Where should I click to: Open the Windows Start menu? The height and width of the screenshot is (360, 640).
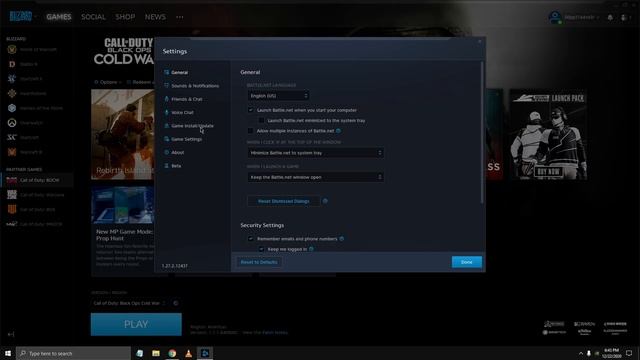coord(8,353)
